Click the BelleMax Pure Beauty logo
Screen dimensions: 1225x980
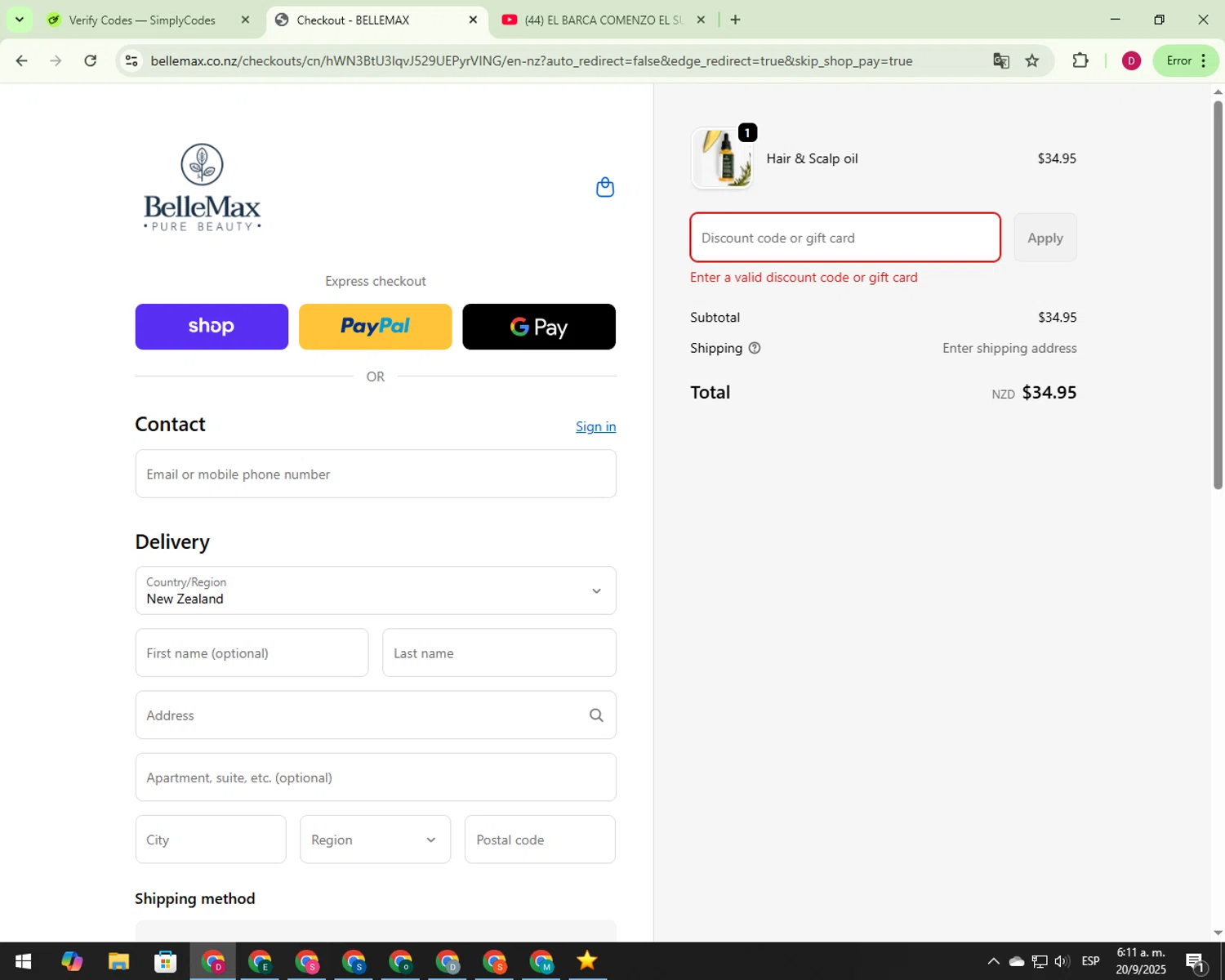pyautogui.click(x=203, y=188)
